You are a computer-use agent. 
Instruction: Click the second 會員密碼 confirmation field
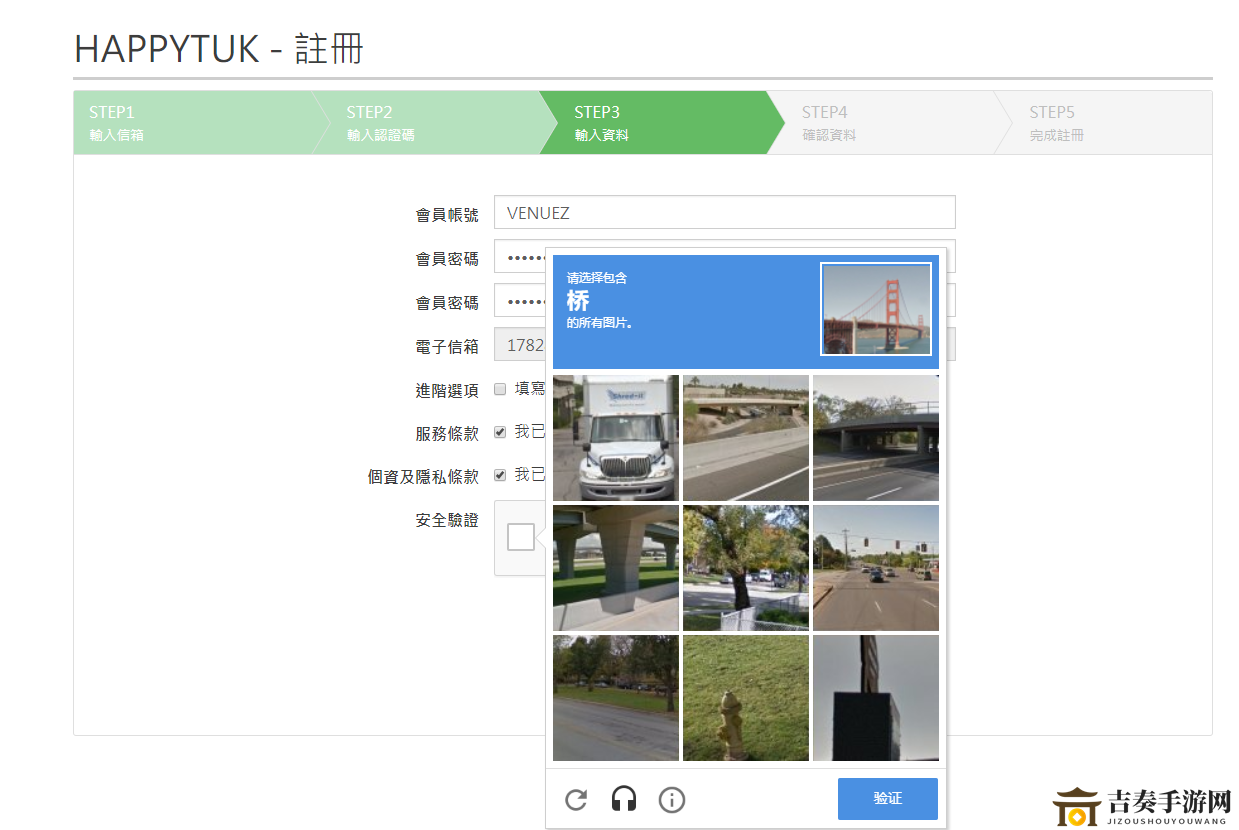click(520, 301)
